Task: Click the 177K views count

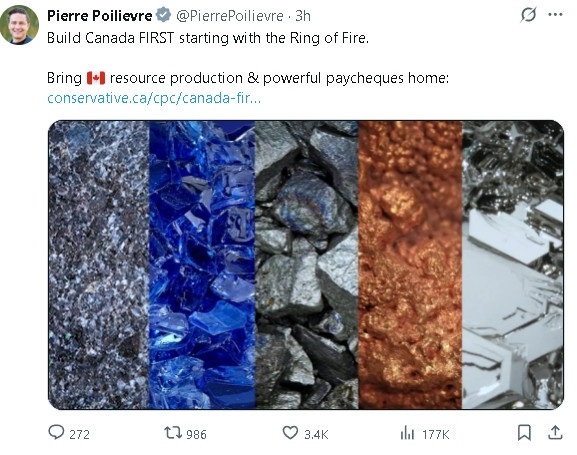Action: (x=436, y=434)
